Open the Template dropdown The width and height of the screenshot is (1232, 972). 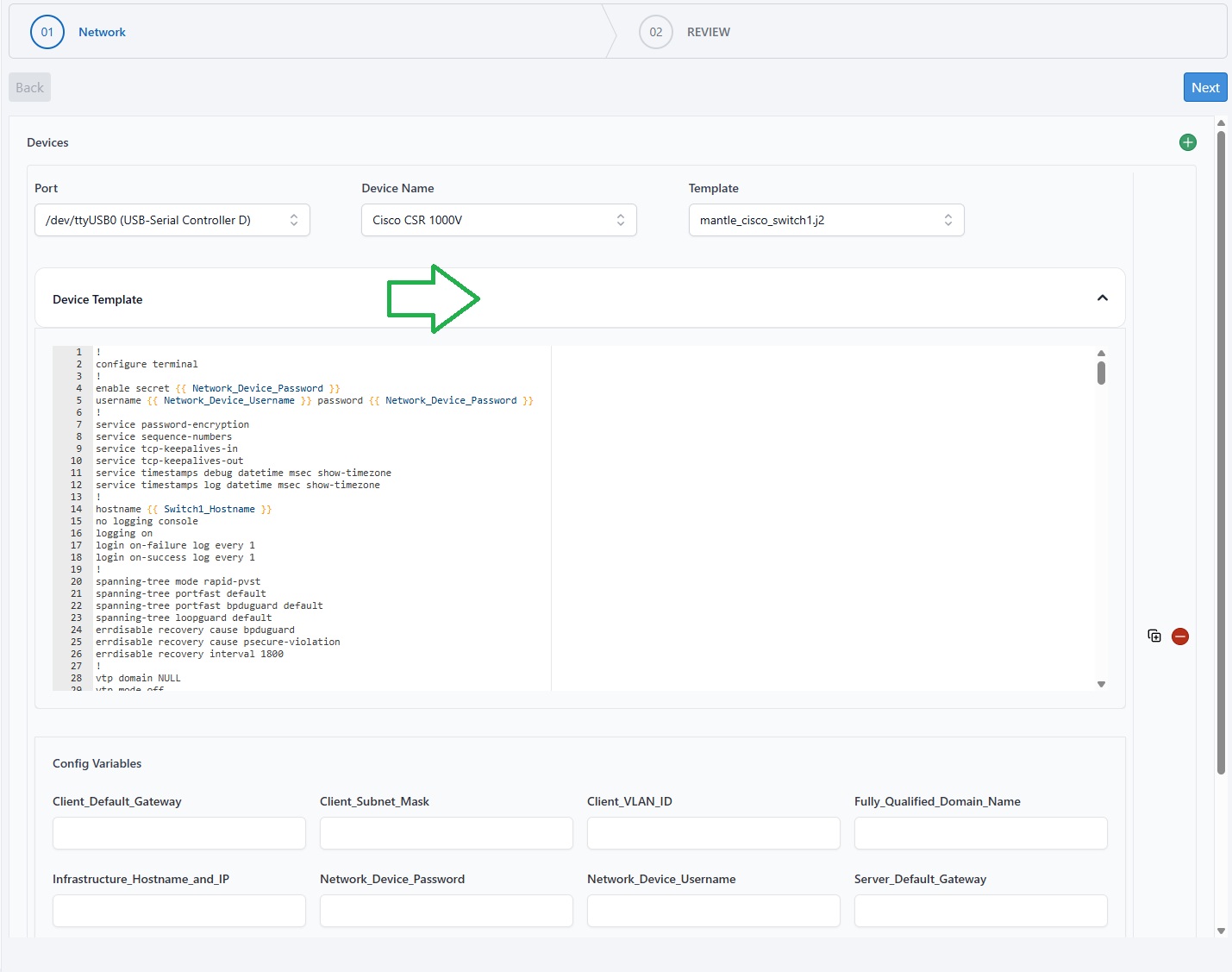[x=826, y=220]
